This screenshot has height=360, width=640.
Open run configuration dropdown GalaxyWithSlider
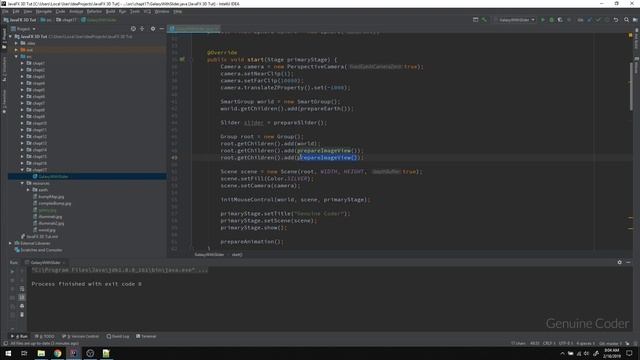point(514,20)
